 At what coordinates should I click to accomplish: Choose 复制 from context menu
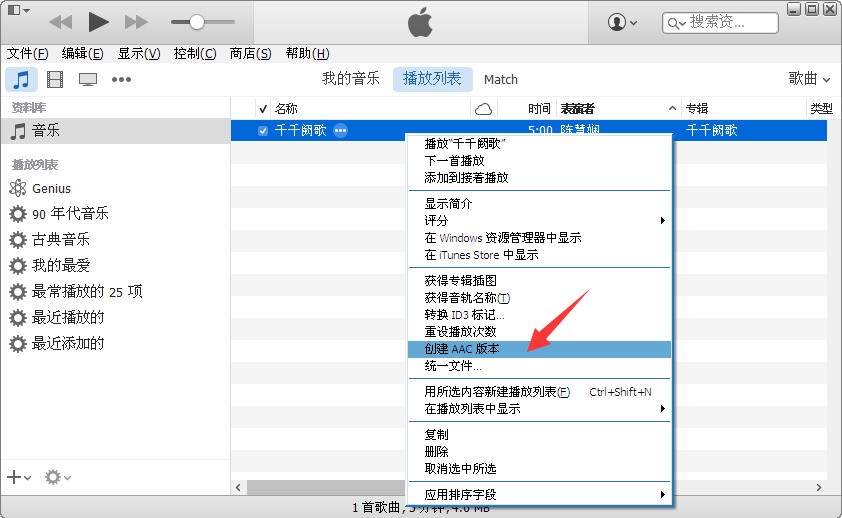pos(540,434)
